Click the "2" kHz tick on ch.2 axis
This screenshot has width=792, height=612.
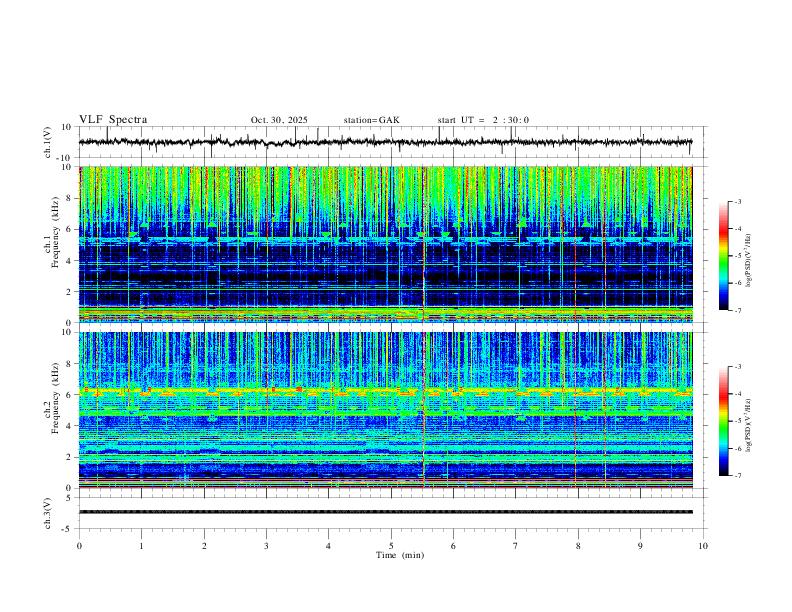pos(70,457)
